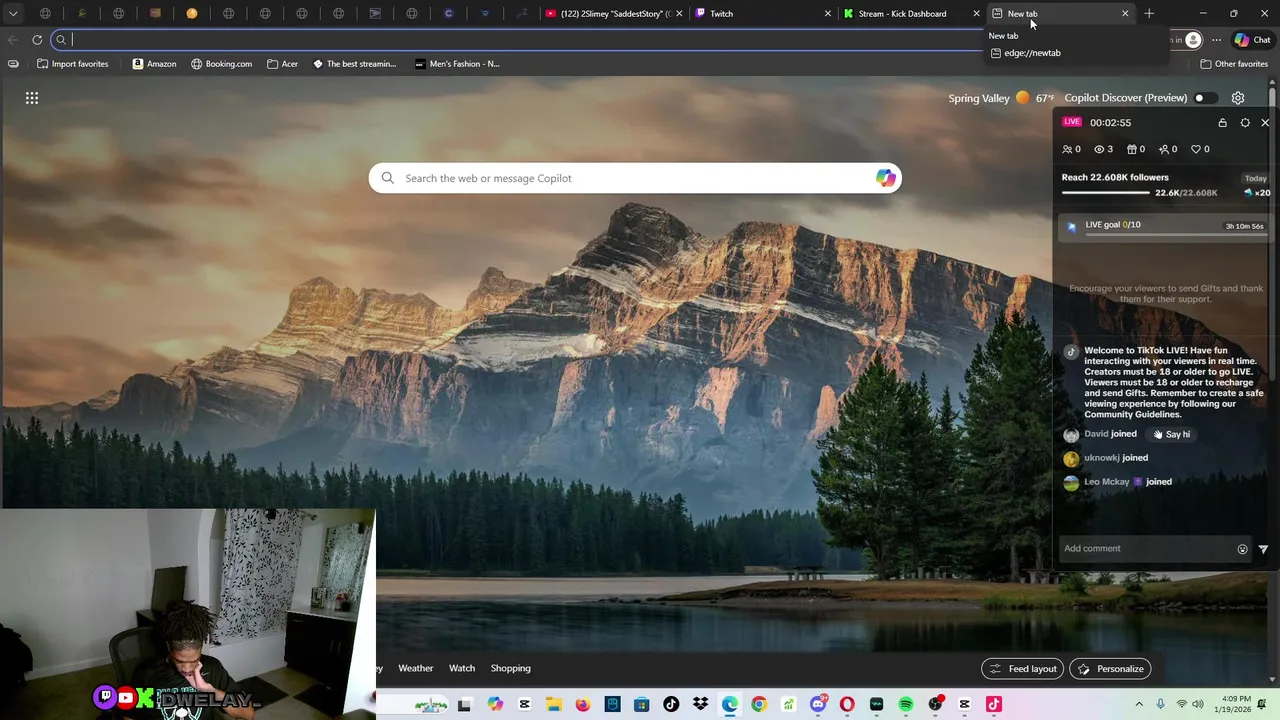The image size is (1280, 720).
Task: Click the Copilot icon in search box
Action: coord(885,178)
